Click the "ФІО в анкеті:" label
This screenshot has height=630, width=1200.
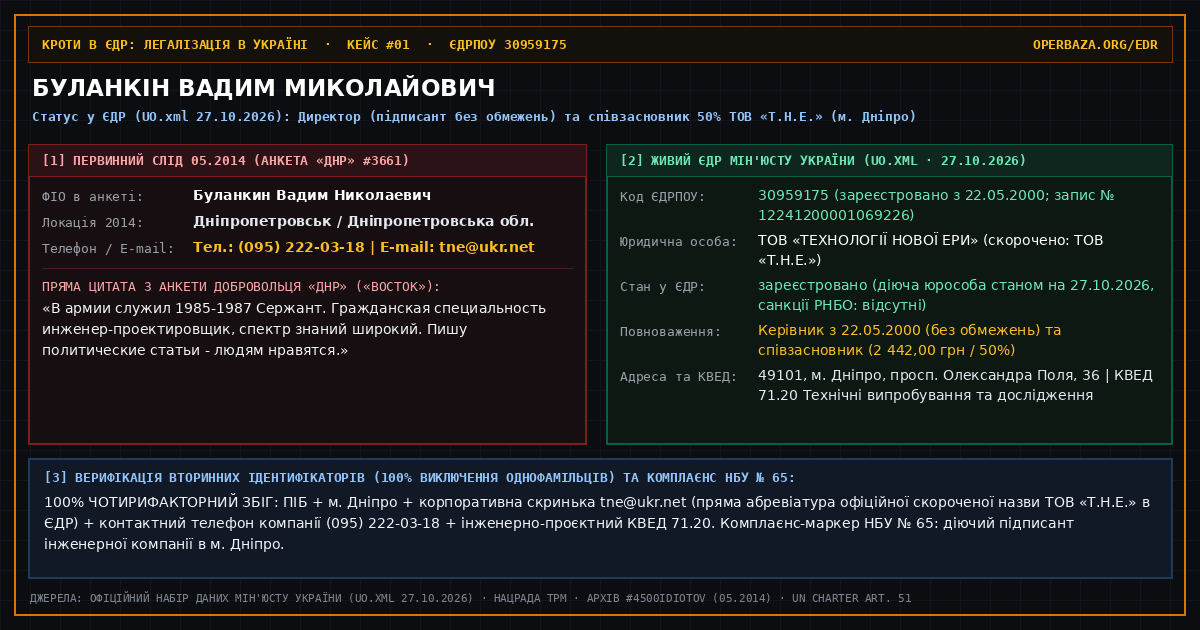[x=93, y=197]
